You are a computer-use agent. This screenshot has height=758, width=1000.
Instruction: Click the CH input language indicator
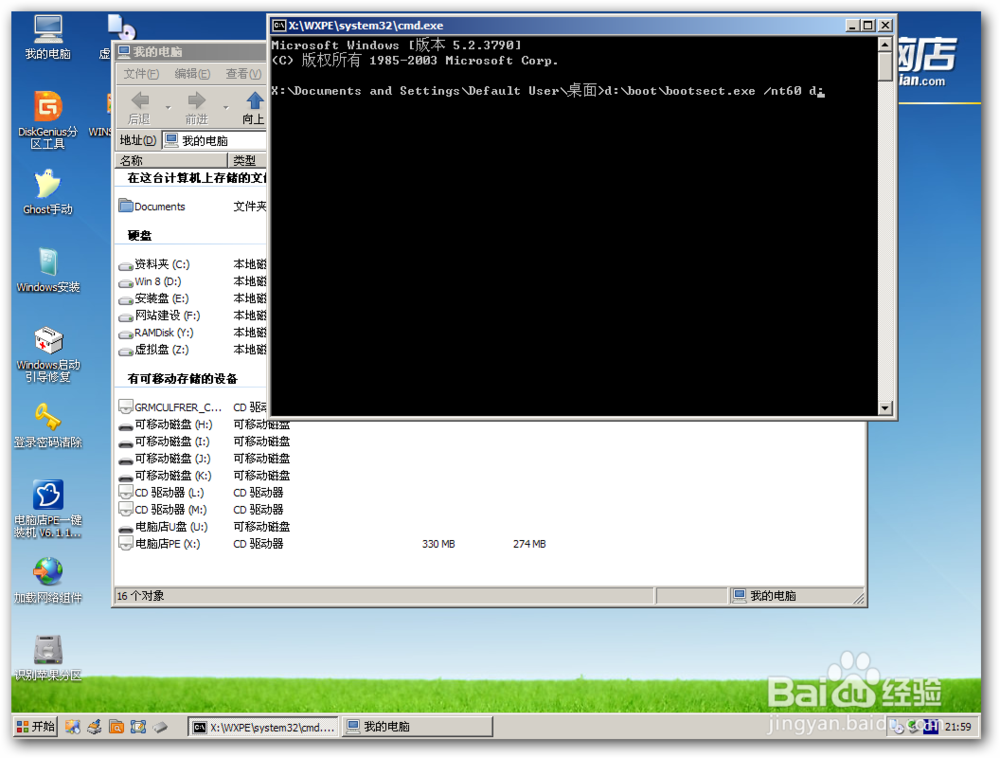(x=930, y=727)
